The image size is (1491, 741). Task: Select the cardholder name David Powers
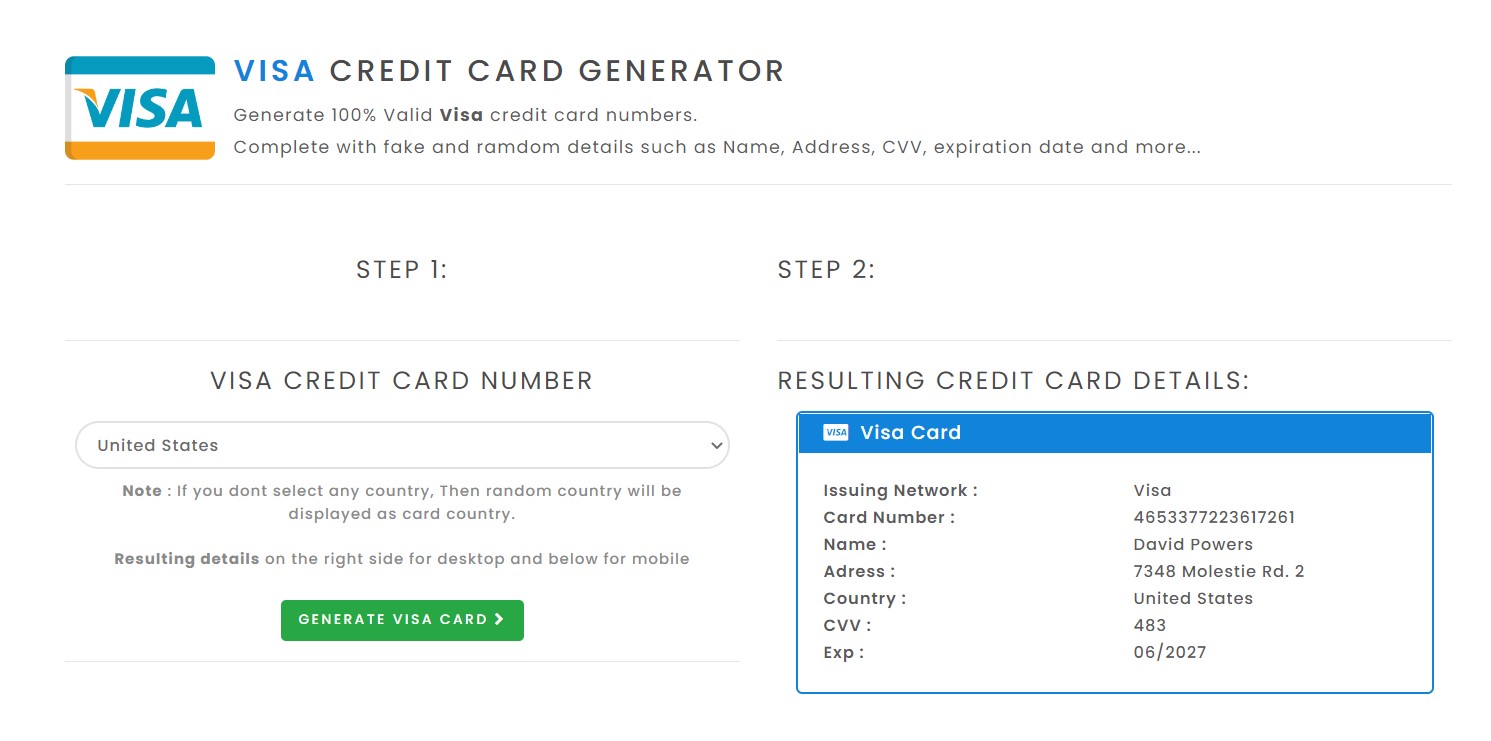pos(1193,544)
